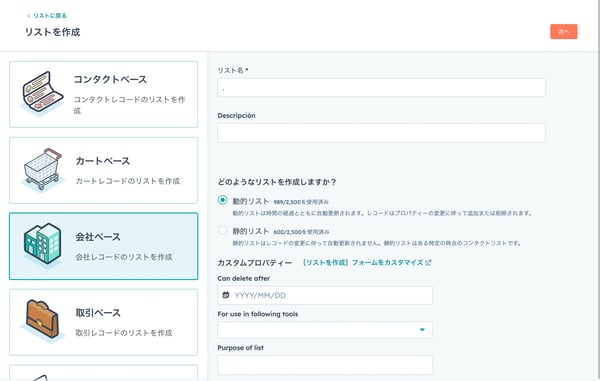600x381 pixels.
Task: Click calendar icon in date field
Action: [226, 295]
